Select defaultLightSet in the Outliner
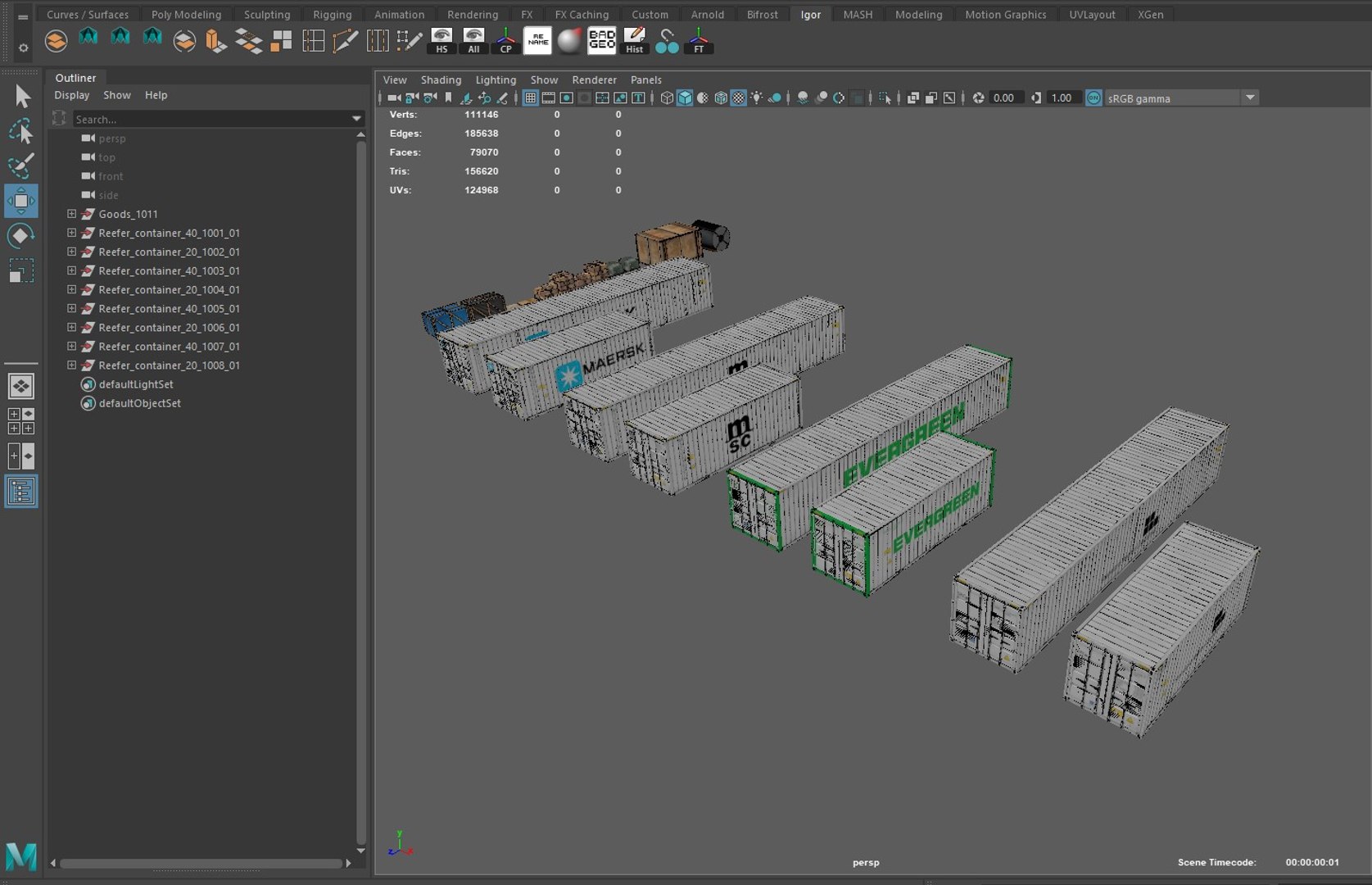This screenshot has height=885, width=1372. pyautogui.click(x=136, y=384)
